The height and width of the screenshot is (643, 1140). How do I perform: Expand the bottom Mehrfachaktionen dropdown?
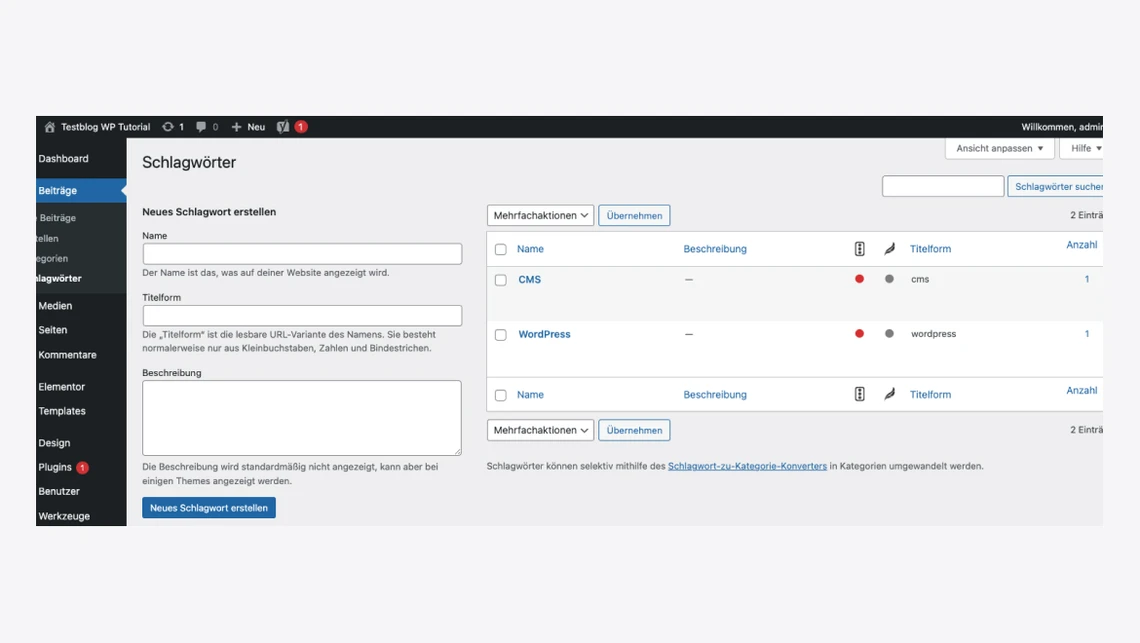pos(540,430)
